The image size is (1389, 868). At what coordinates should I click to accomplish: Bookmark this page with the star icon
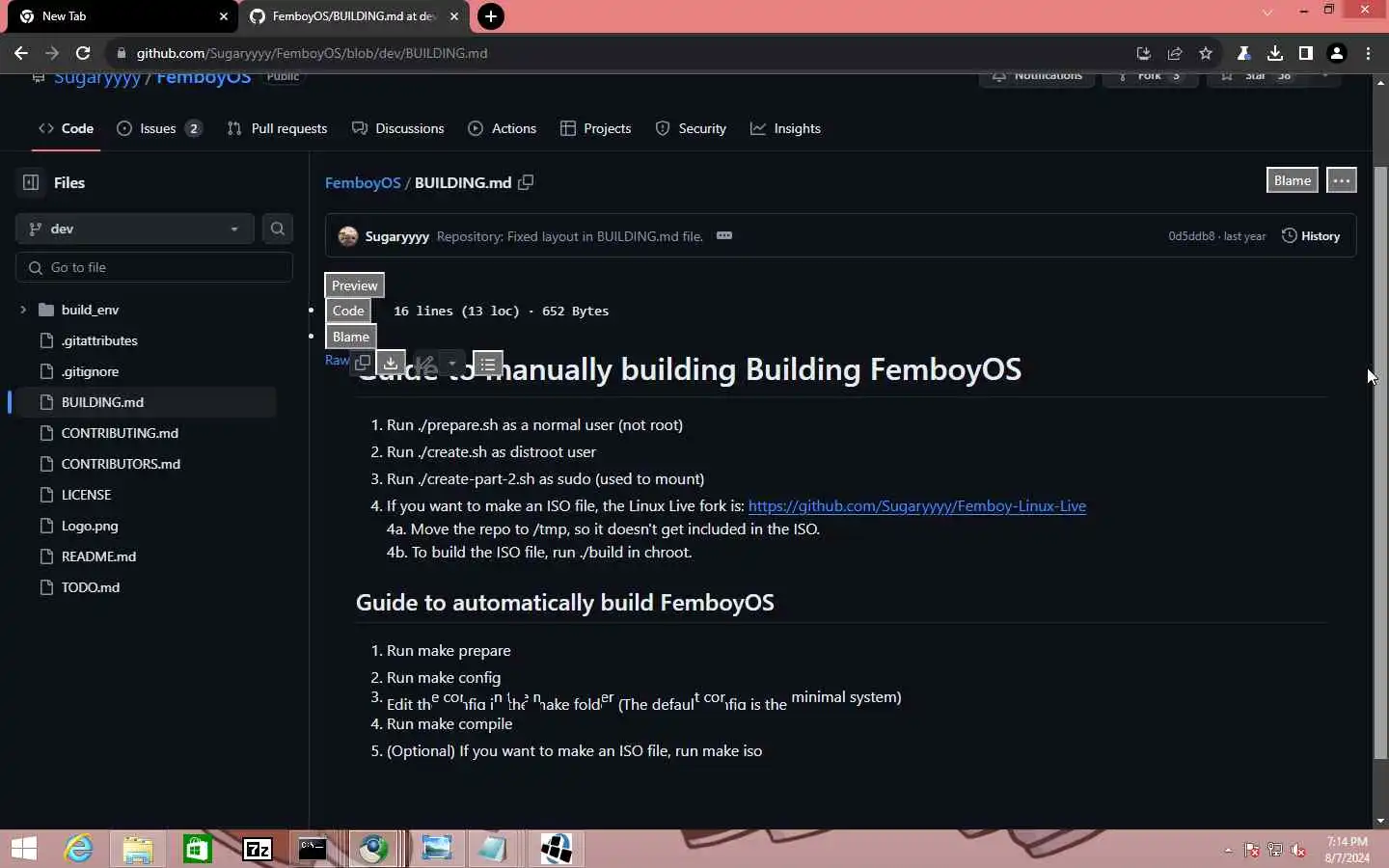1206,53
